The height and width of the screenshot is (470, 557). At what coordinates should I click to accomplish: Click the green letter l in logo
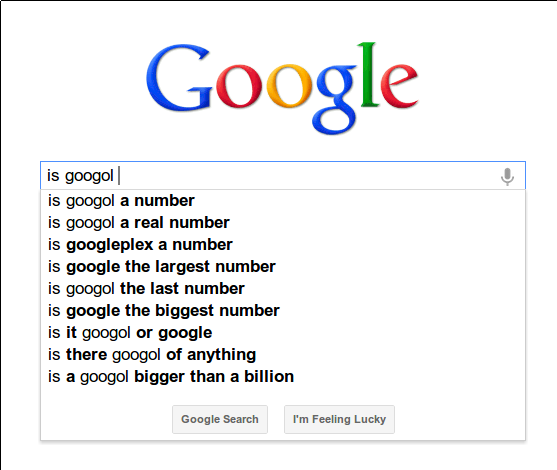pos(368,74)
